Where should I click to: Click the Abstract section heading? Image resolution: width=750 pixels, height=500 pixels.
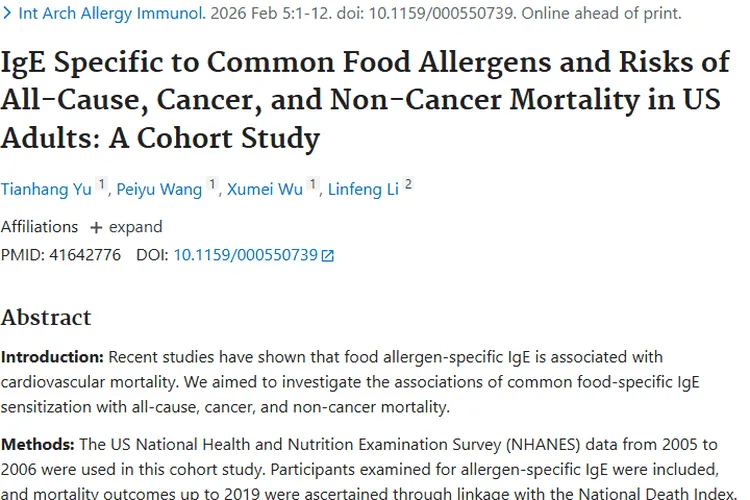pyautogui.click(x=46, y=318)
